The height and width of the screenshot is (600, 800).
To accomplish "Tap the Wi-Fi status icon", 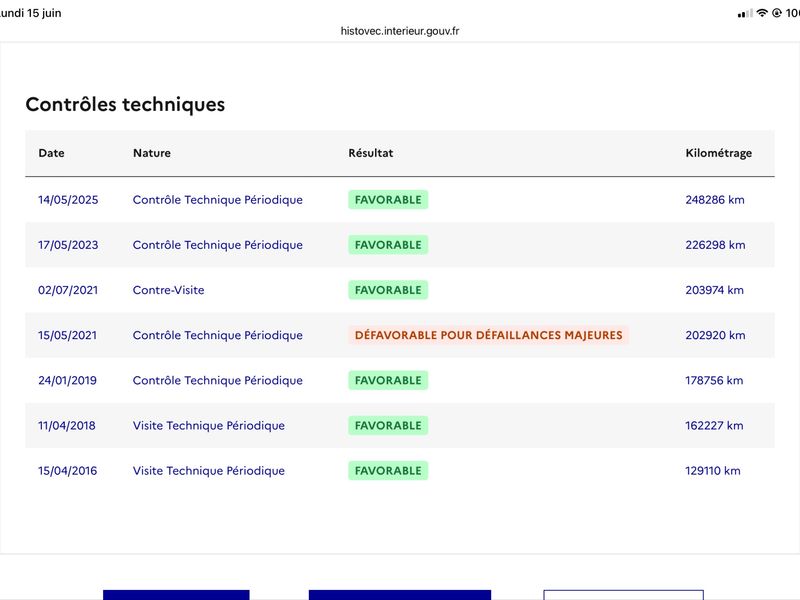I will 762,13.
